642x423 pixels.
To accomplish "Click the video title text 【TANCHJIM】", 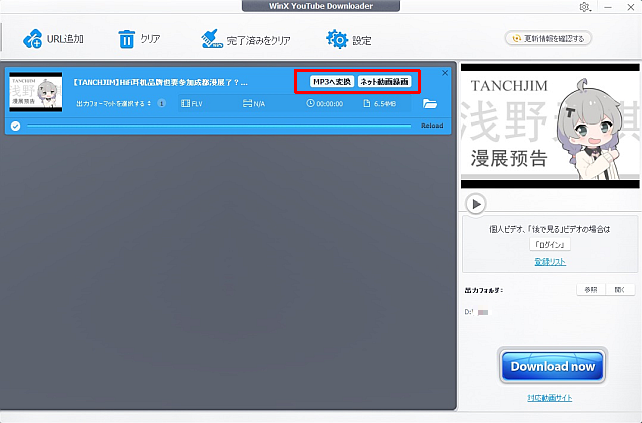I will tap(160, 82).
